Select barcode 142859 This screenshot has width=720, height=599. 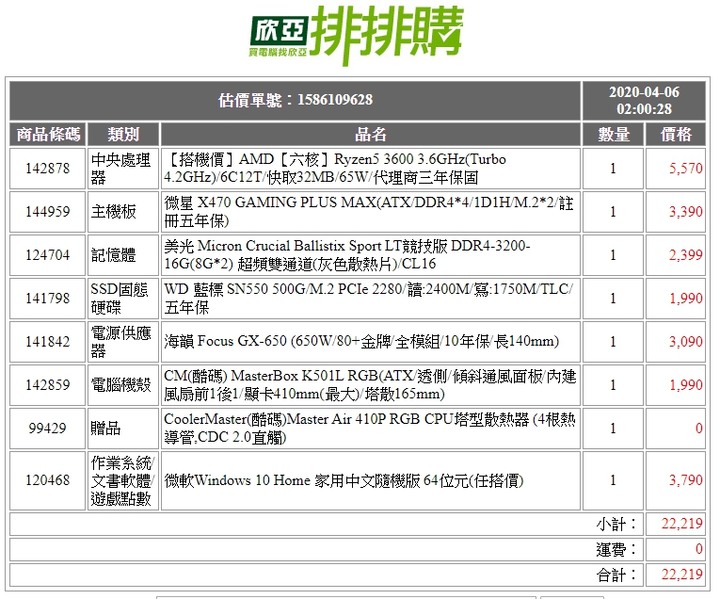(48, 385)
